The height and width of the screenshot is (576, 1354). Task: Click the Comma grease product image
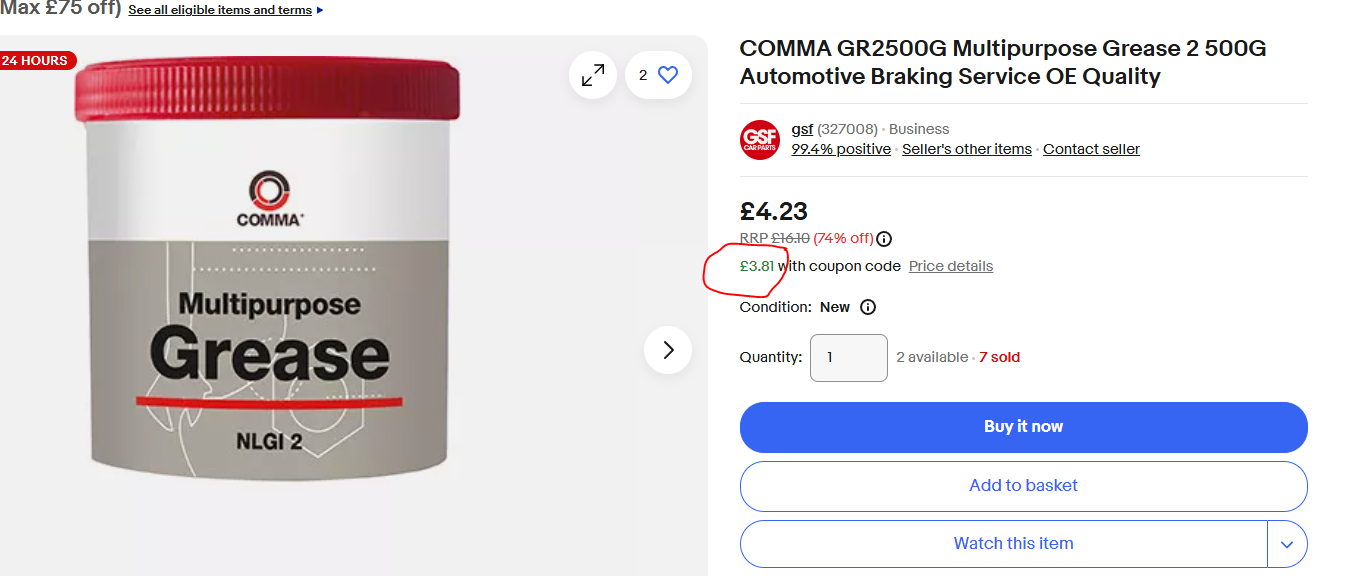tap(270, 270)
